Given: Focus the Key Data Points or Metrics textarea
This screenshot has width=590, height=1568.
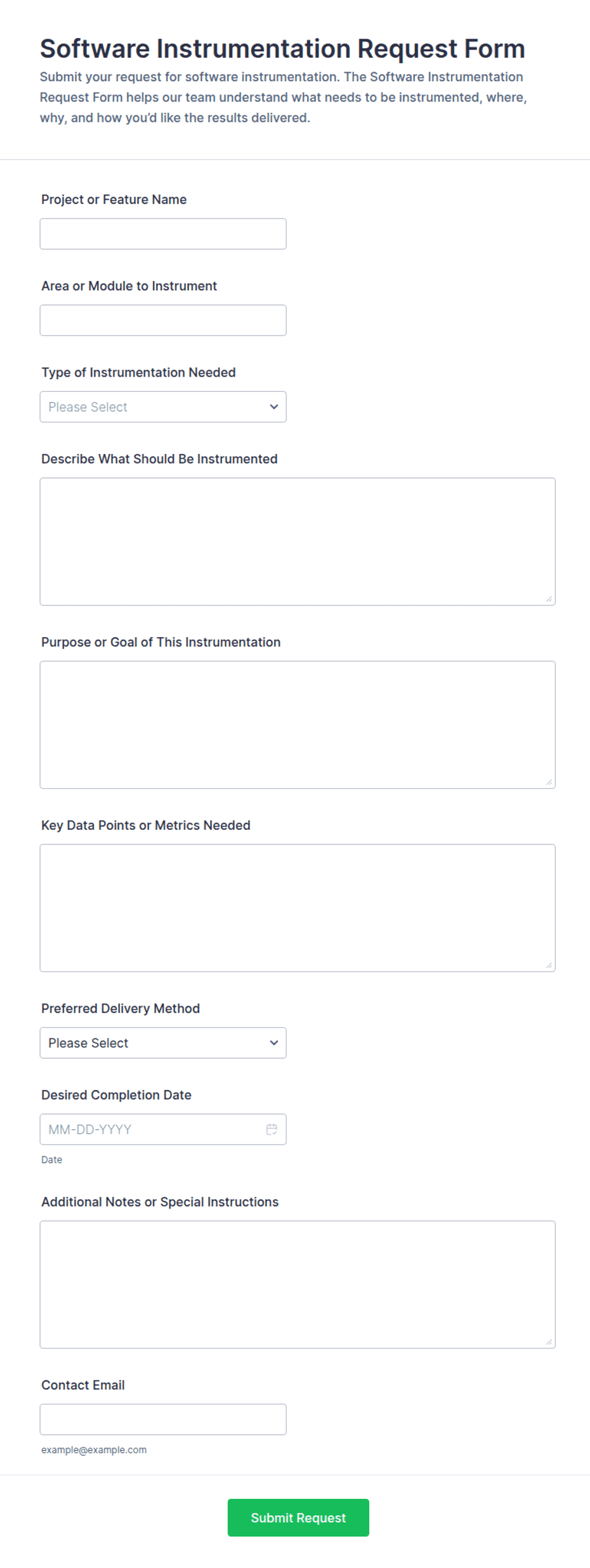Looking at the screenshot, I should 298,908.
